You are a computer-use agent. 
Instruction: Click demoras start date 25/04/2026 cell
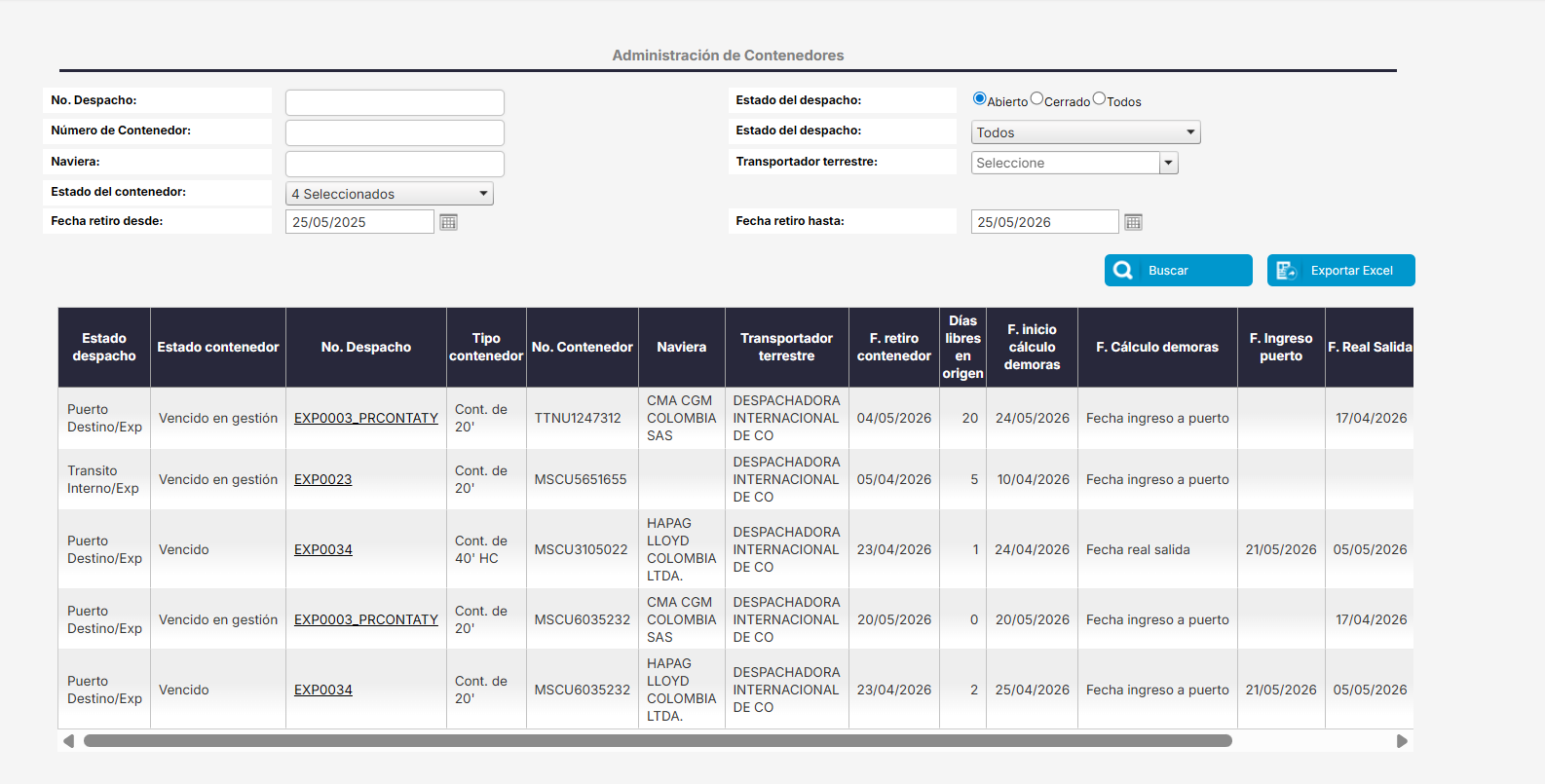[x=1033, y=690]
